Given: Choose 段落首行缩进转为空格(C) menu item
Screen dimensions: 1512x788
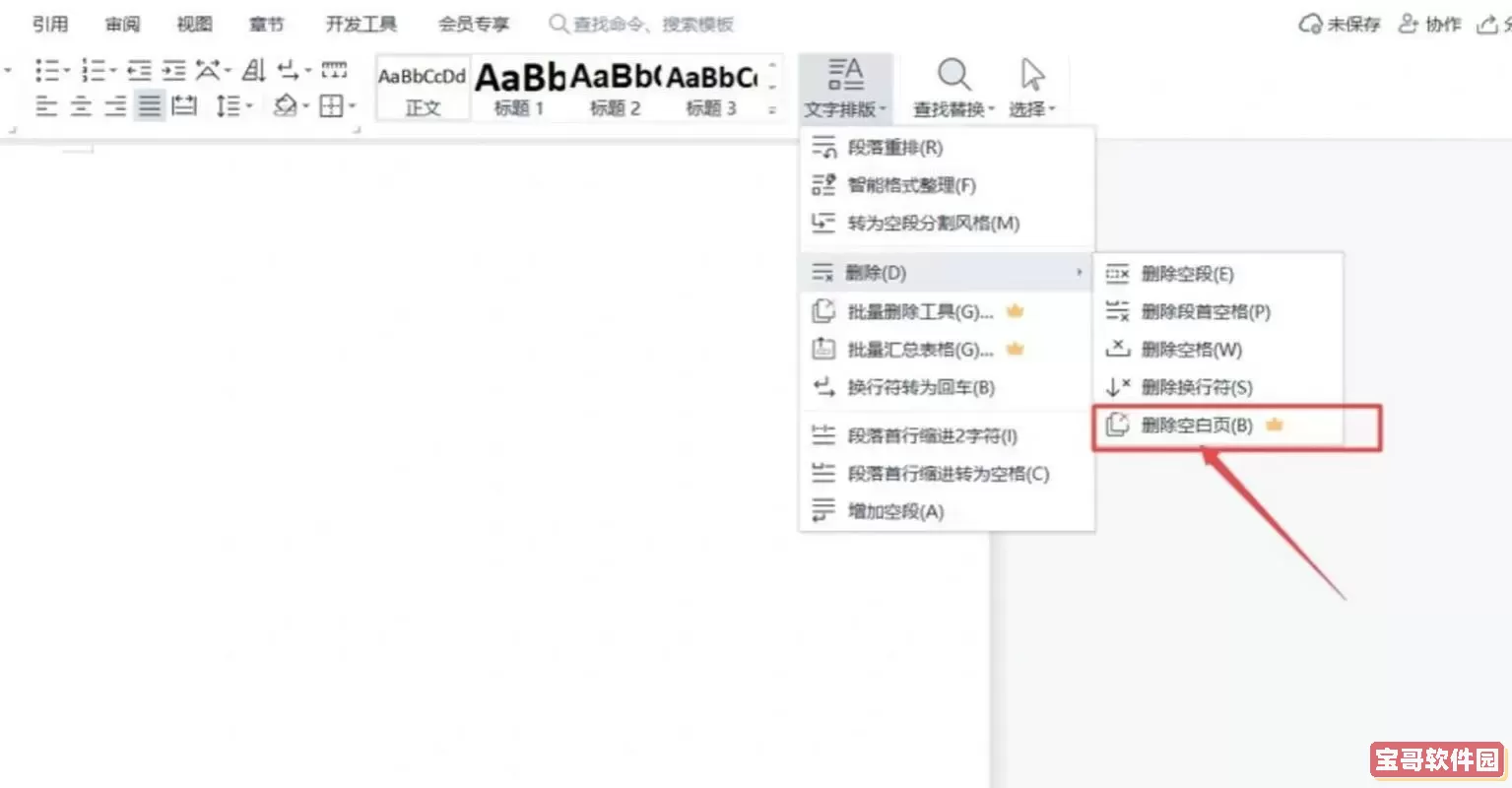Looking at the screenshot, I should pos(948,474).
